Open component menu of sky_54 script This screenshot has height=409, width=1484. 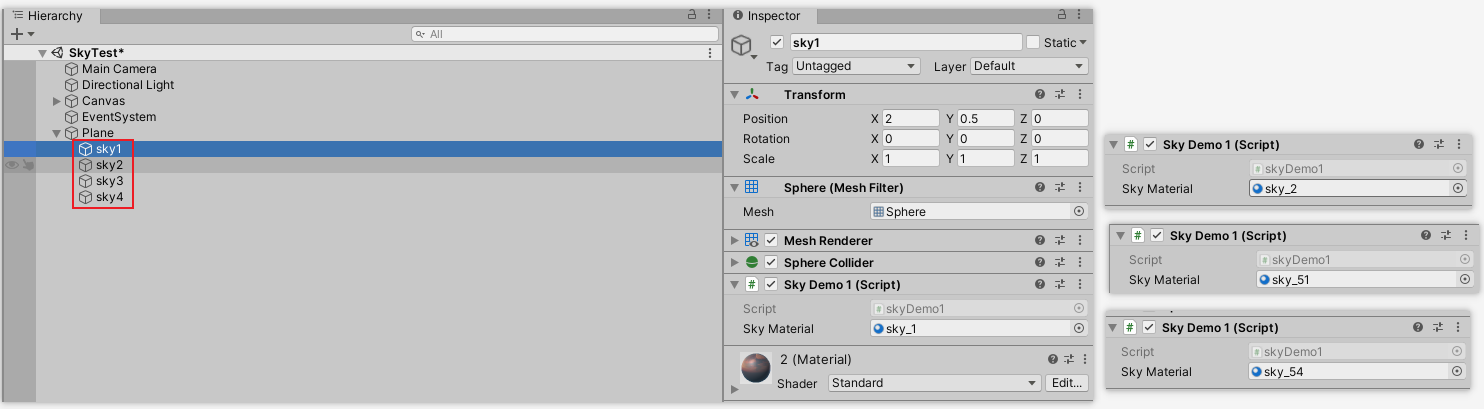(1458, 328)
